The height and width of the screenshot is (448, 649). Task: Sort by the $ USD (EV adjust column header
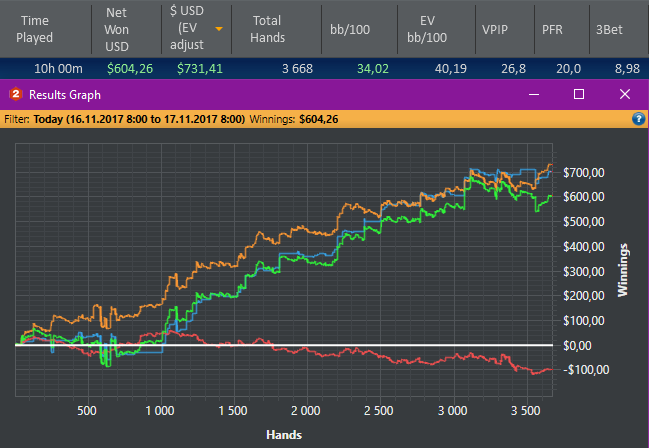point(187,28)
